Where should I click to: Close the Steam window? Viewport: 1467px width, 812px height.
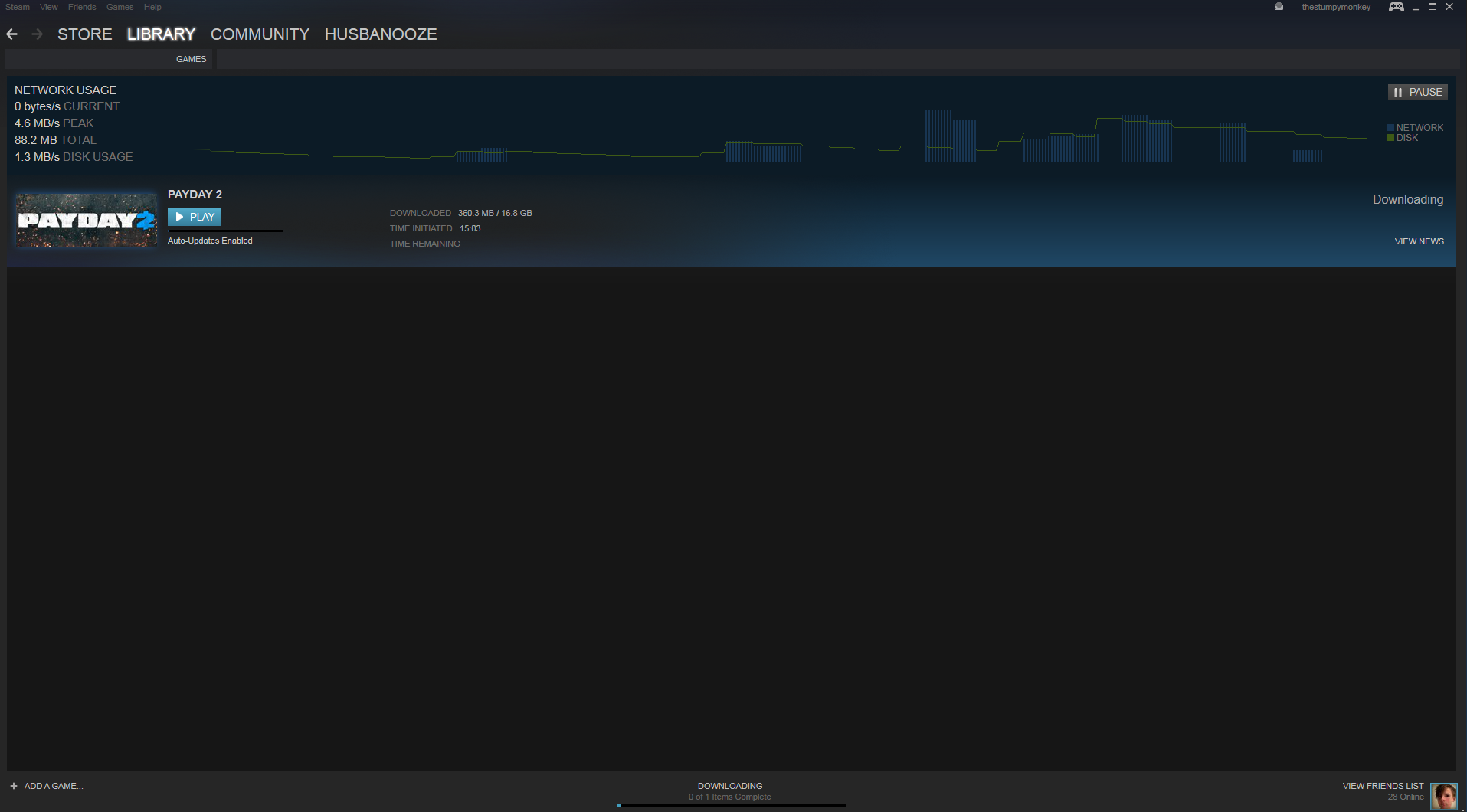pyautogui.click(x=1449, y=7)
